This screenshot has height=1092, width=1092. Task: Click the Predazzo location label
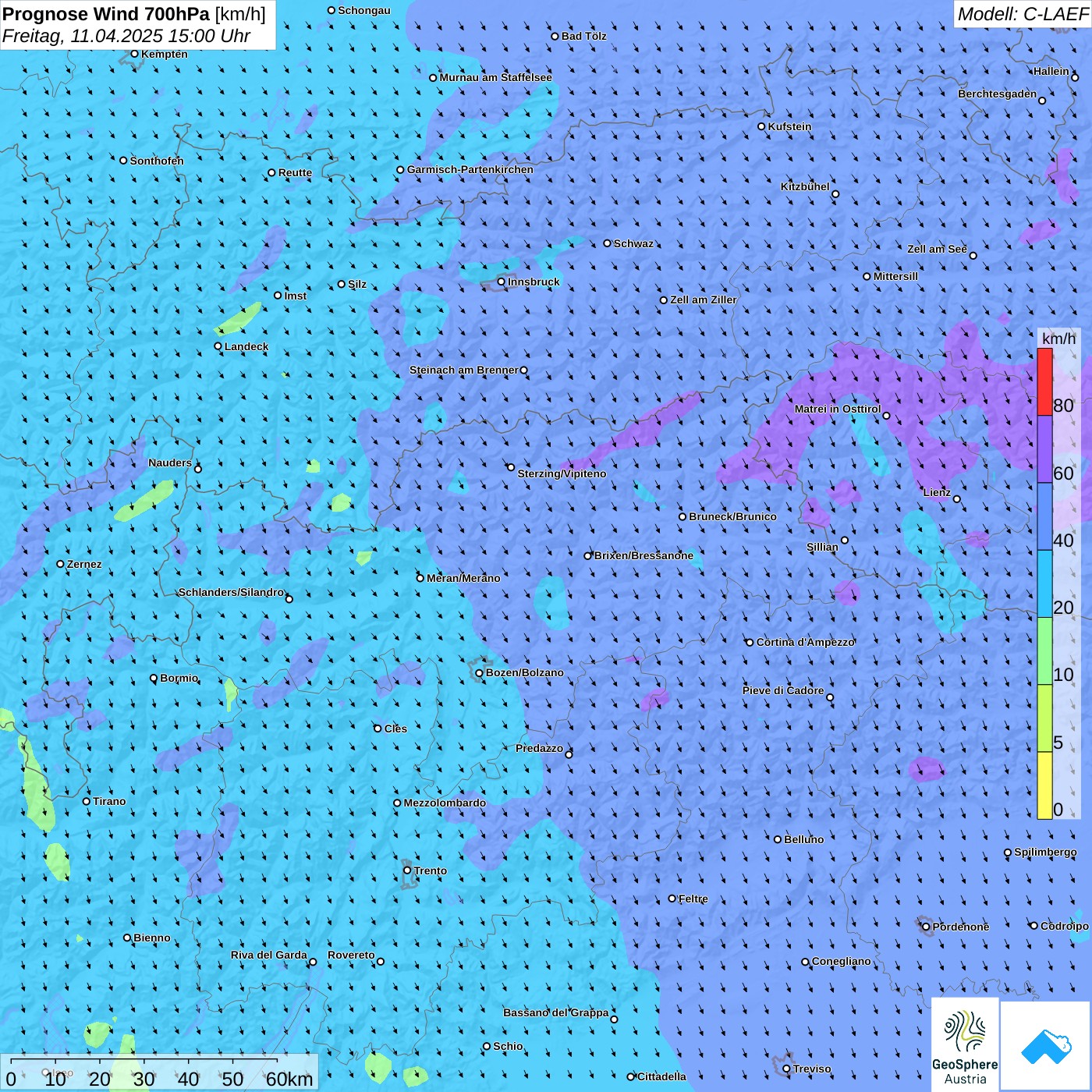(x=539, y=748)
